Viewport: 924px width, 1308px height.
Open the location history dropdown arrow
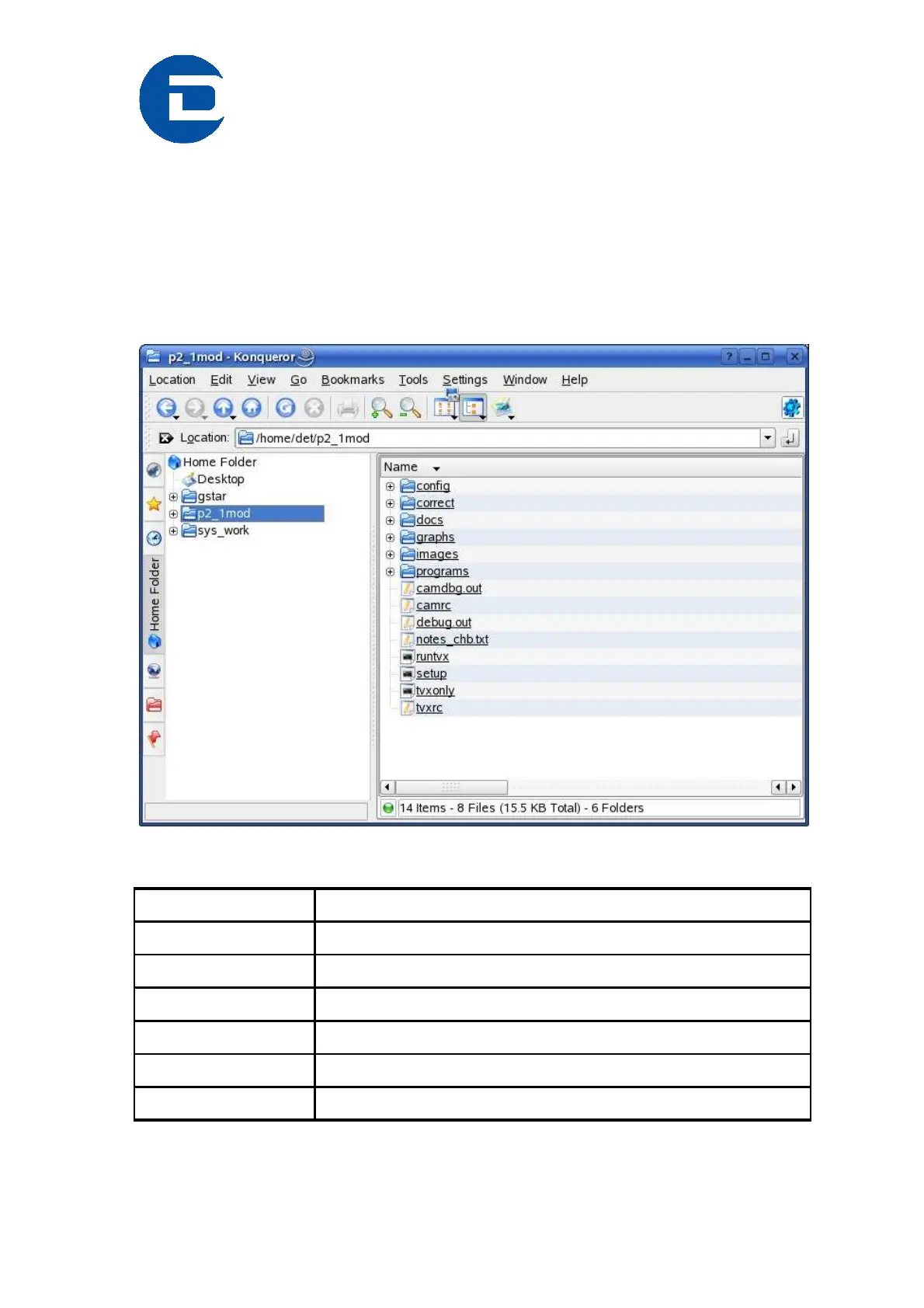coord(768,438)
